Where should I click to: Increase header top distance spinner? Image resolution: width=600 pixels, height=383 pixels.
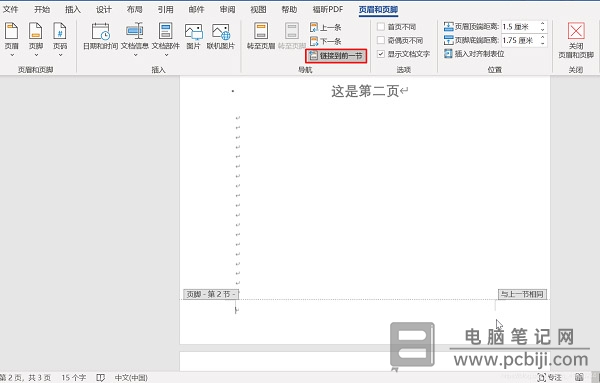pos(543,24)
